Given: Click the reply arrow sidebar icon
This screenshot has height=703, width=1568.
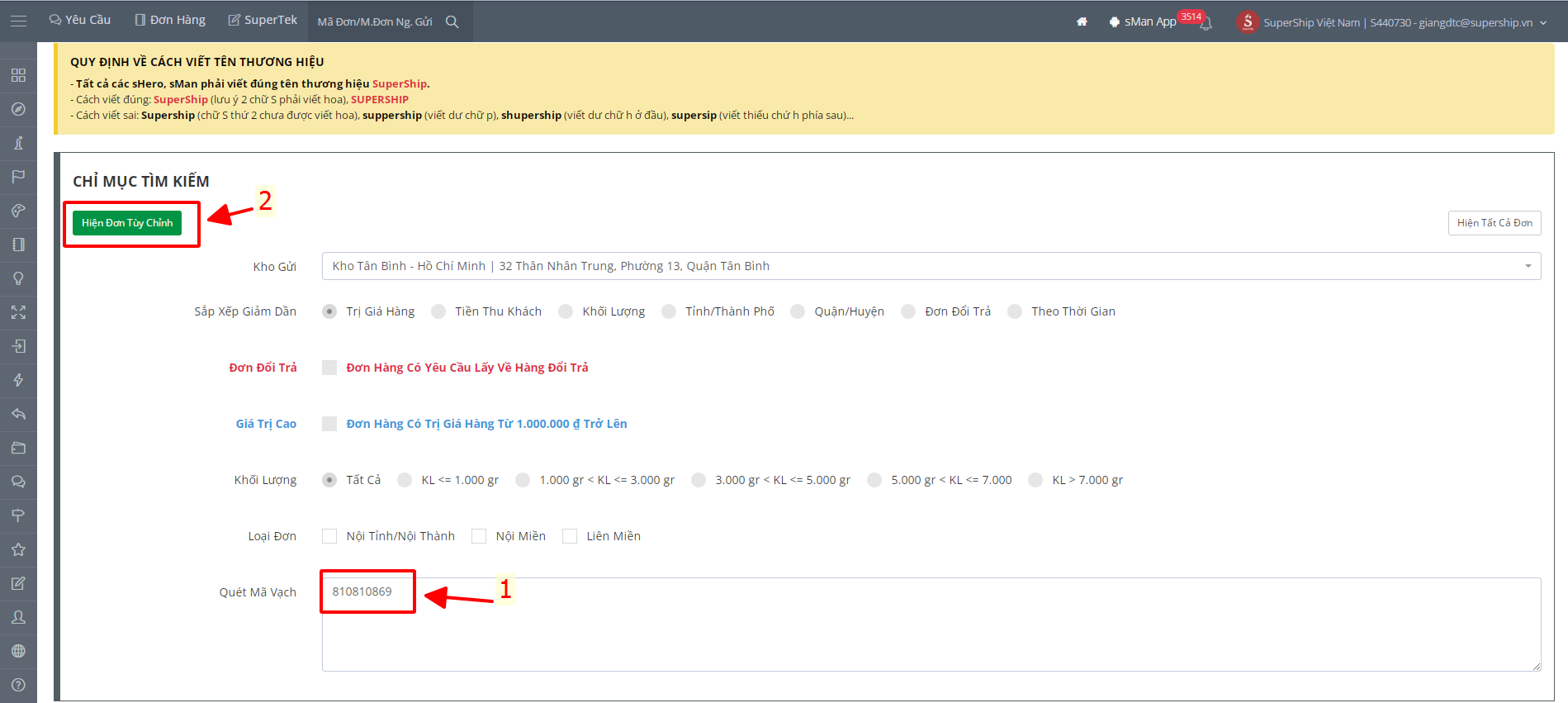Looking at the screenshot, I should tap(18, 414).
